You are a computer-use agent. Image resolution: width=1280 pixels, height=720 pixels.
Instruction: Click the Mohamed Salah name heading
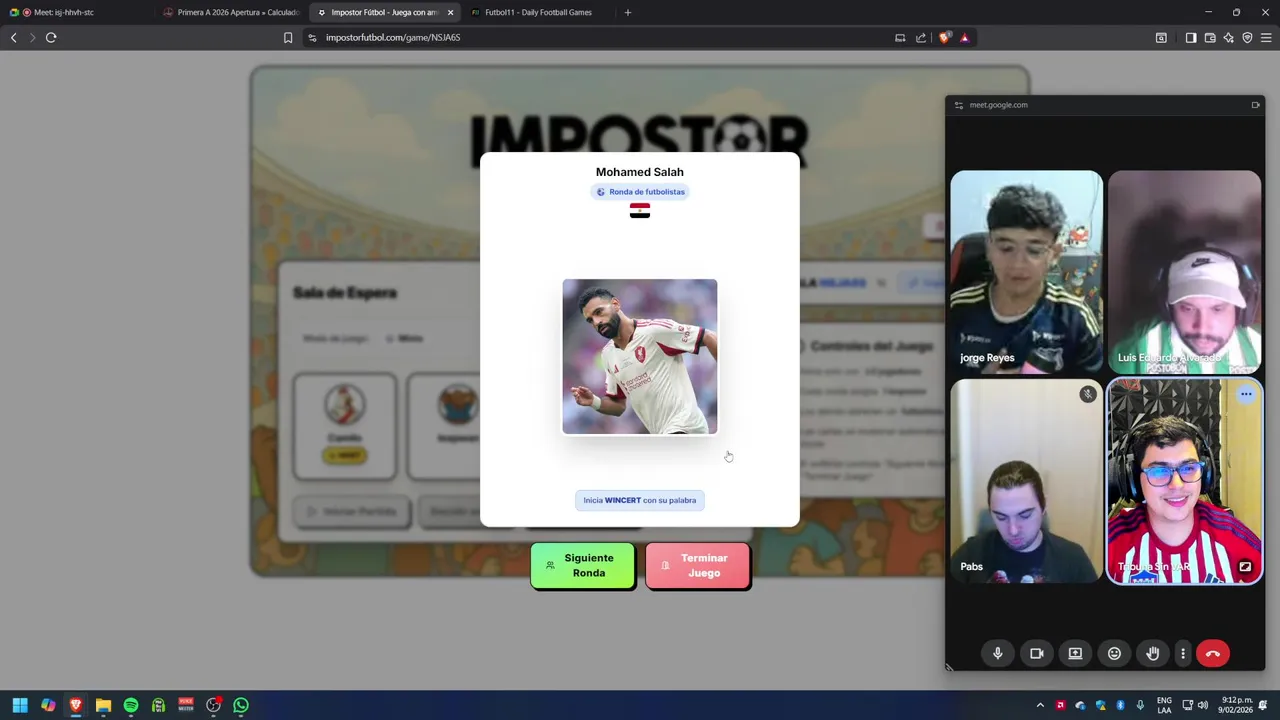click(x=640, y=172)
